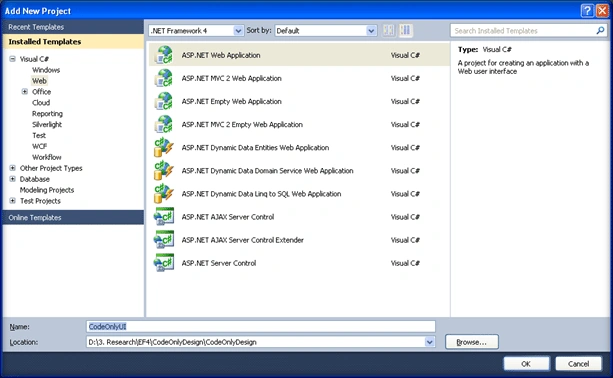Select the Silverlight category

coord(47,124)
